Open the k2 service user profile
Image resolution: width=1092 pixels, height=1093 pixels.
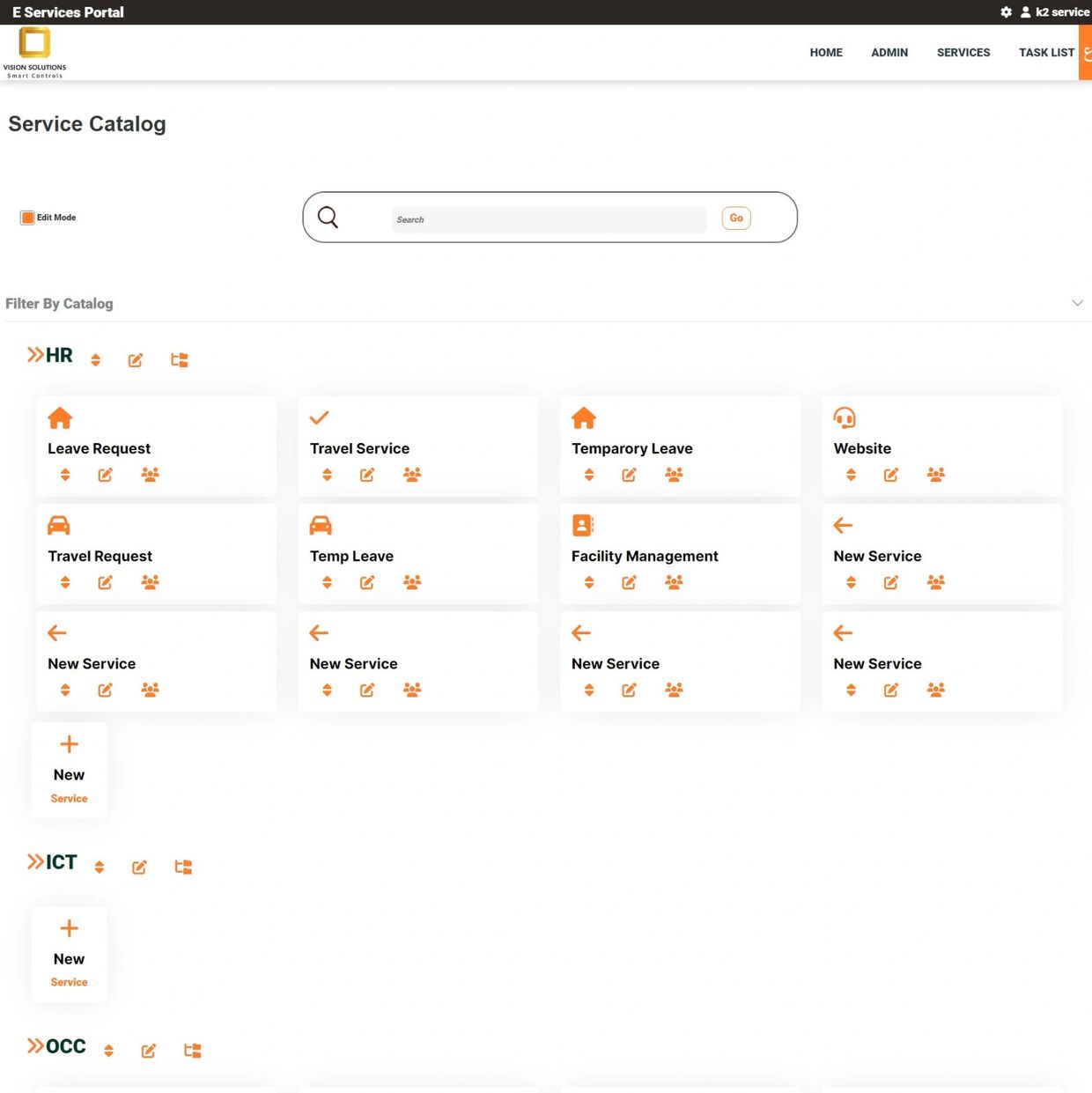(x=1054, y=12)
